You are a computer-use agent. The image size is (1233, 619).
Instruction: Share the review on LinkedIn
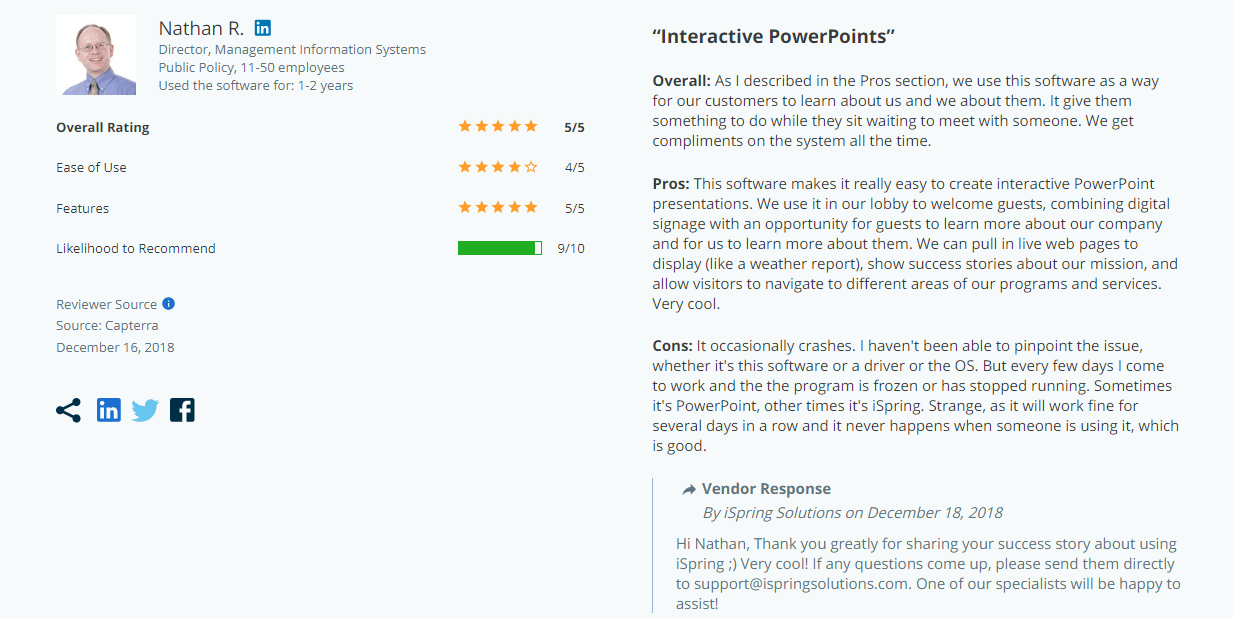tap(109, 410)
